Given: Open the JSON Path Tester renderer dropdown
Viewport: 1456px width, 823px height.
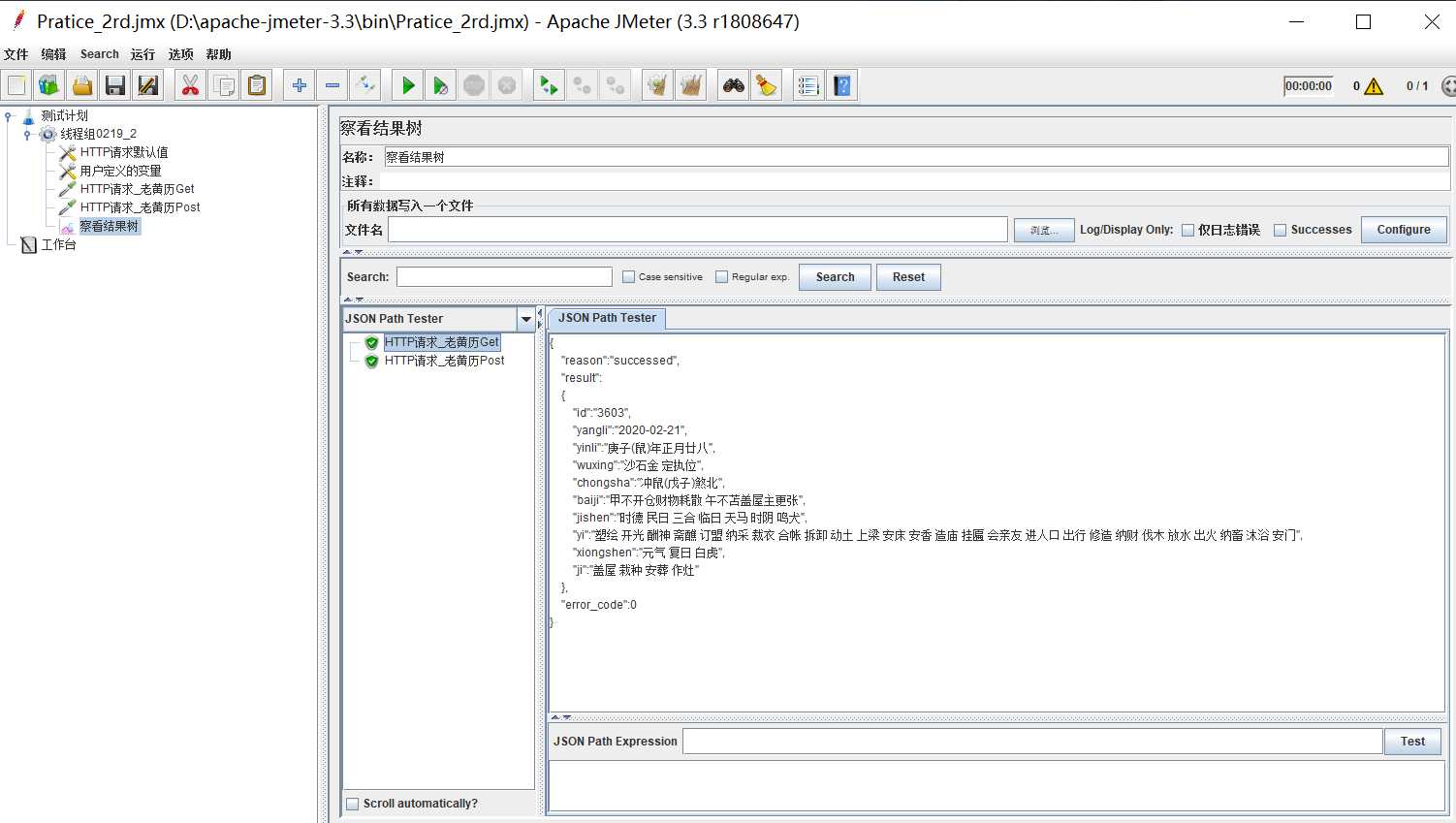Looking at the screenshot, I should 526,319.
